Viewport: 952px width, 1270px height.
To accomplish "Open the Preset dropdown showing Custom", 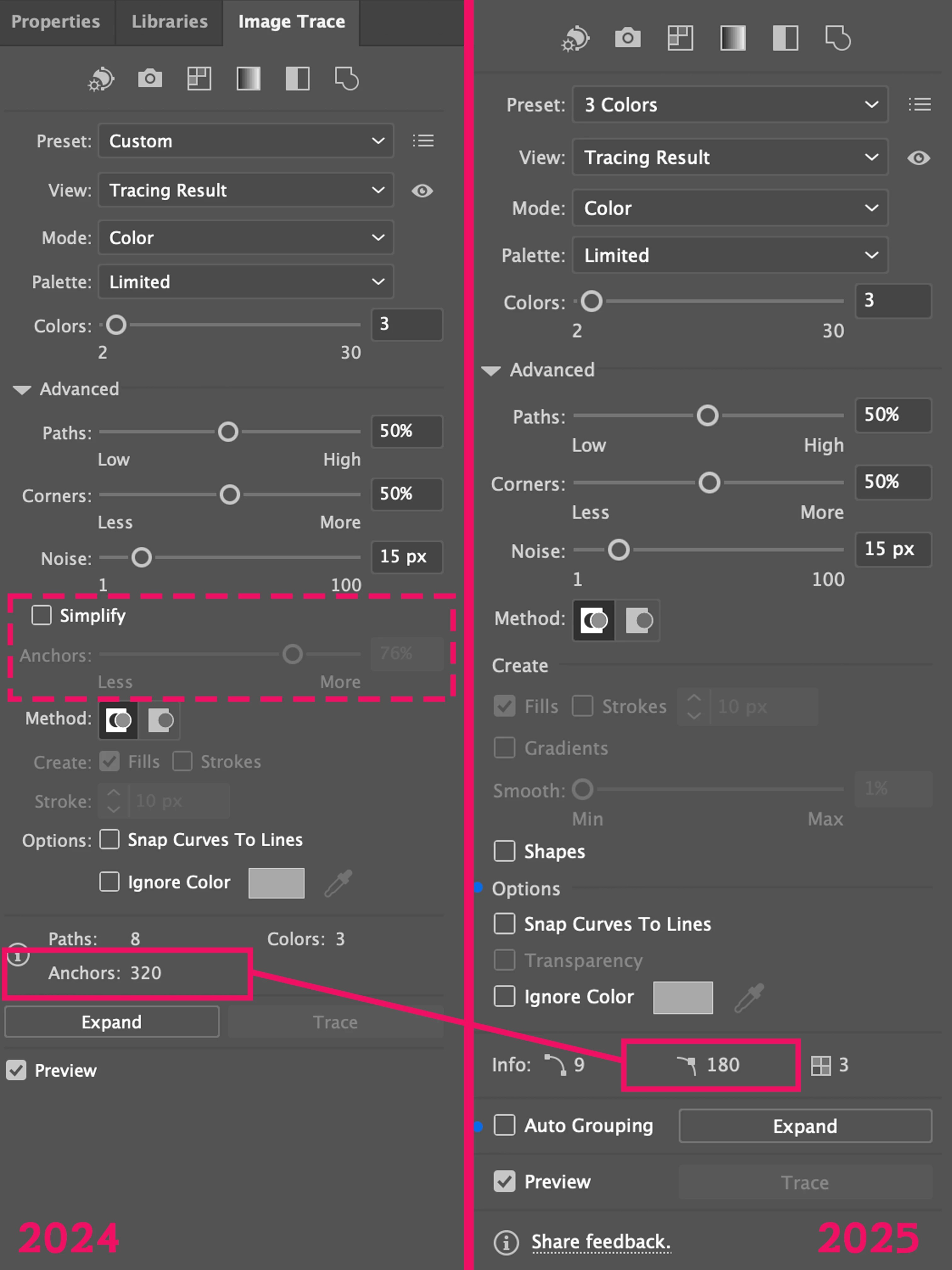I will point(246,141).
